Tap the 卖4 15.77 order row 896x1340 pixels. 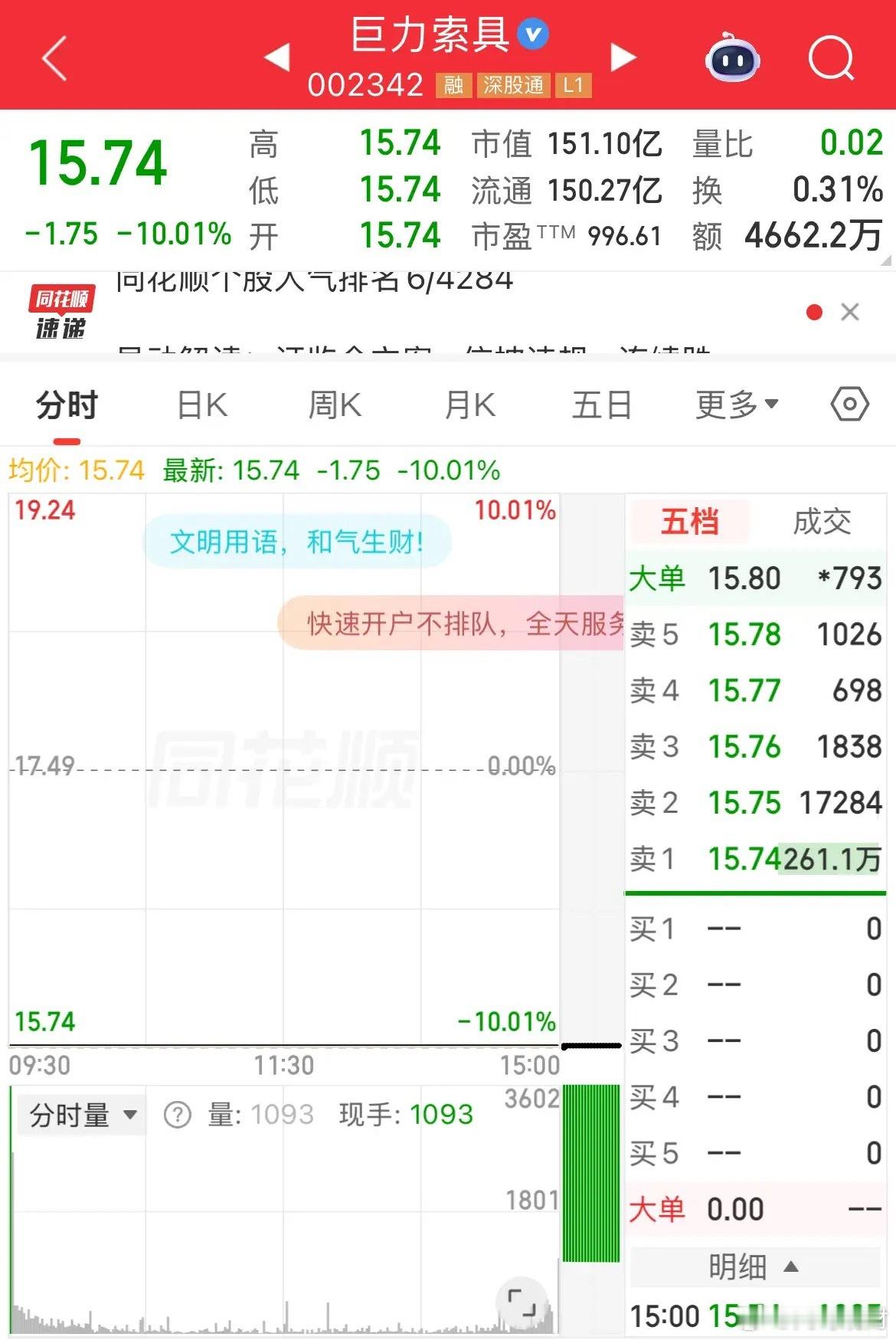[755, 690]
